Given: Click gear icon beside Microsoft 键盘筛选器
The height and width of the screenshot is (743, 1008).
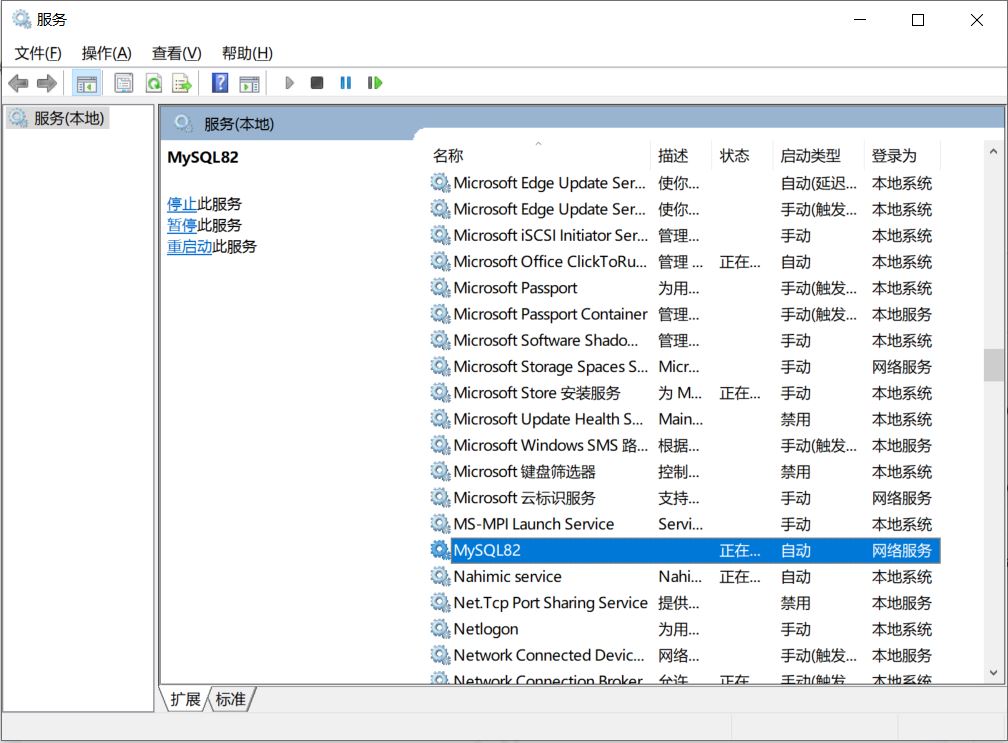Looking at the screenshot, I should (x=440, y=472).
